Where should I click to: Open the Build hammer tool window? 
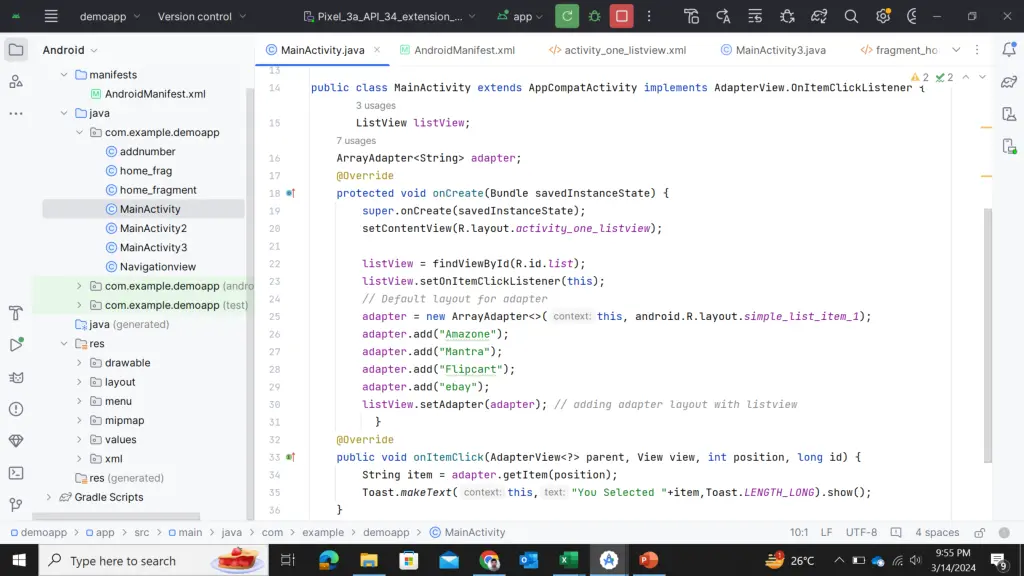coord(16,313)
